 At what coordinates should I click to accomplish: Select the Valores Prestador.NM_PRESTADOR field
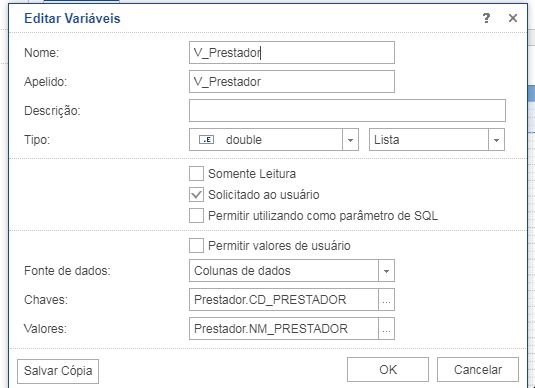pyautogui.click(x=284, y=329)
